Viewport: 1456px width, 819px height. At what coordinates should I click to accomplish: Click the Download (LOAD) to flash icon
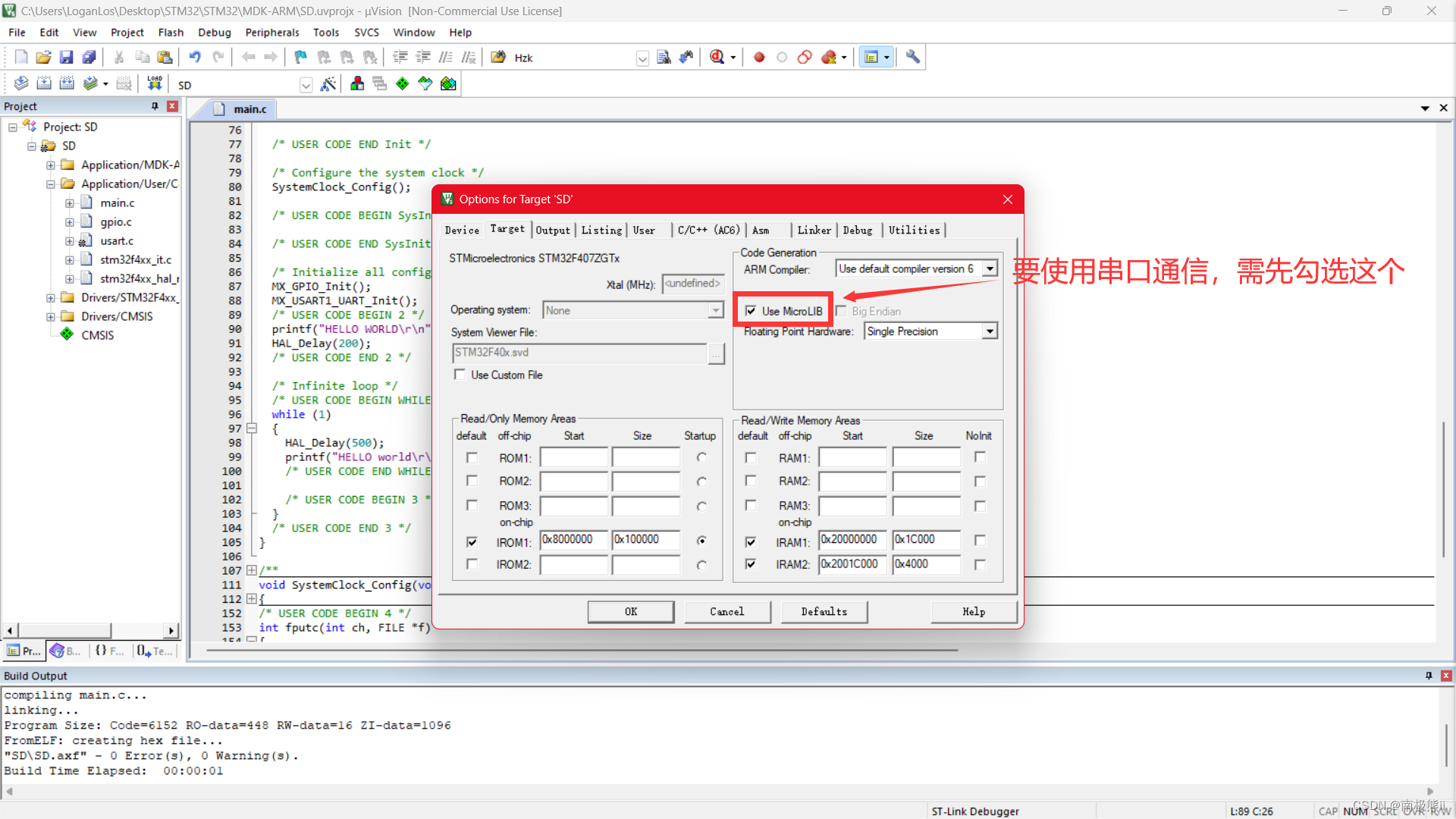(155, 84)
